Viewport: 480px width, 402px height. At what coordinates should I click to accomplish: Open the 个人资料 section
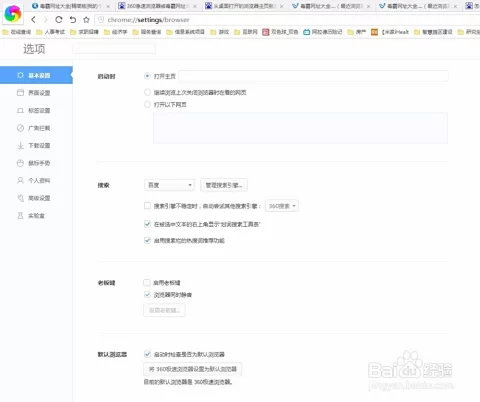tap(36, 180)
